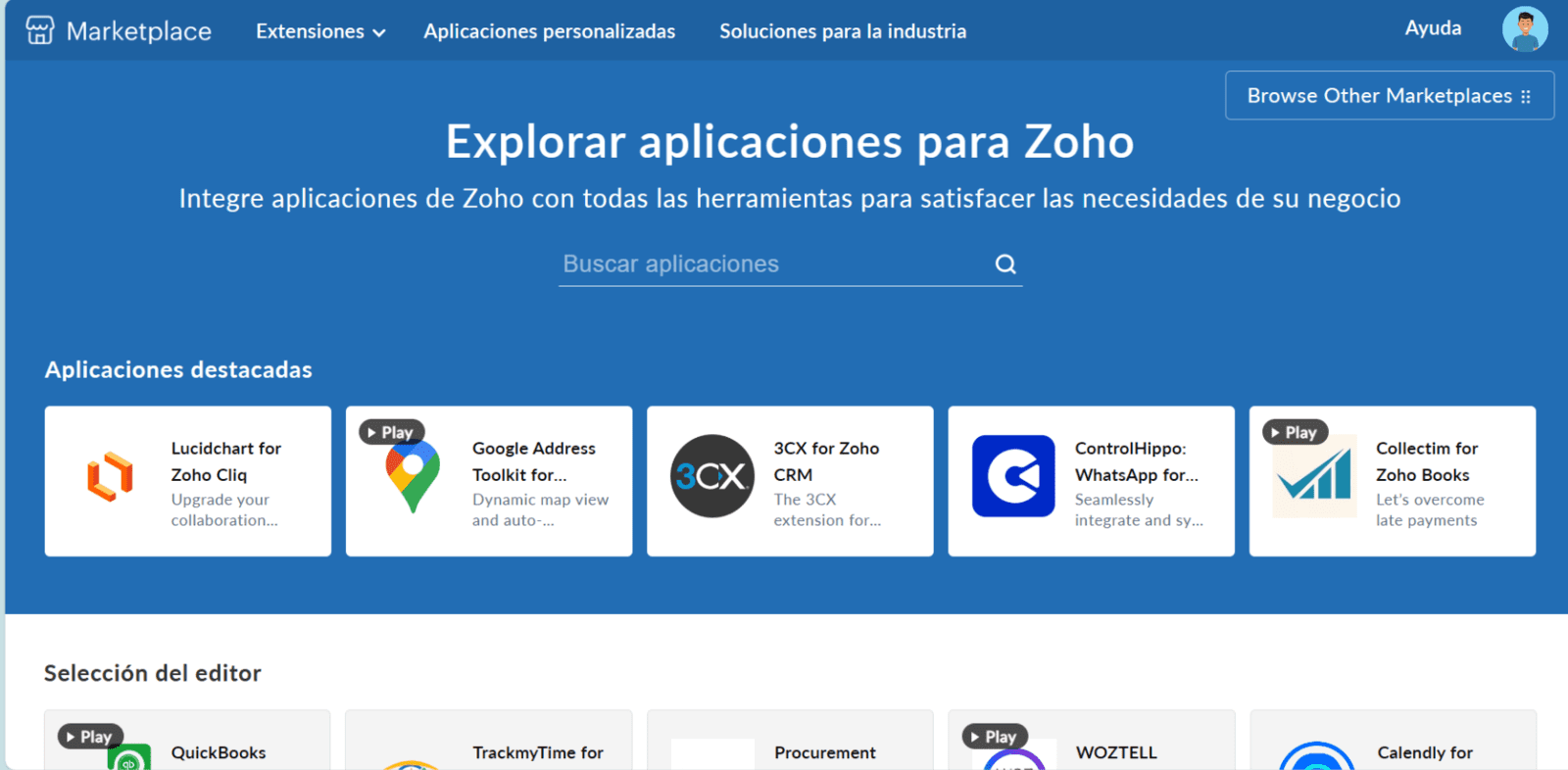Click 'Dynamic map view and auto-...' description

pos(540,509)
